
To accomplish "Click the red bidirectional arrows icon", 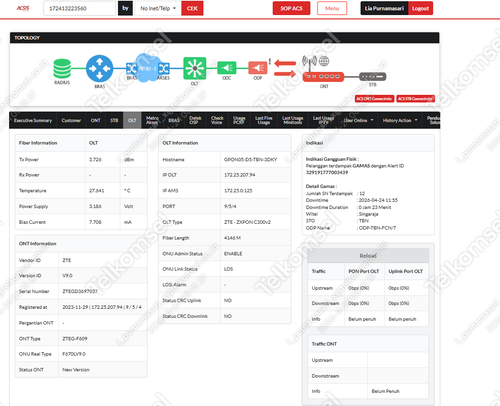I will [285, 69].
